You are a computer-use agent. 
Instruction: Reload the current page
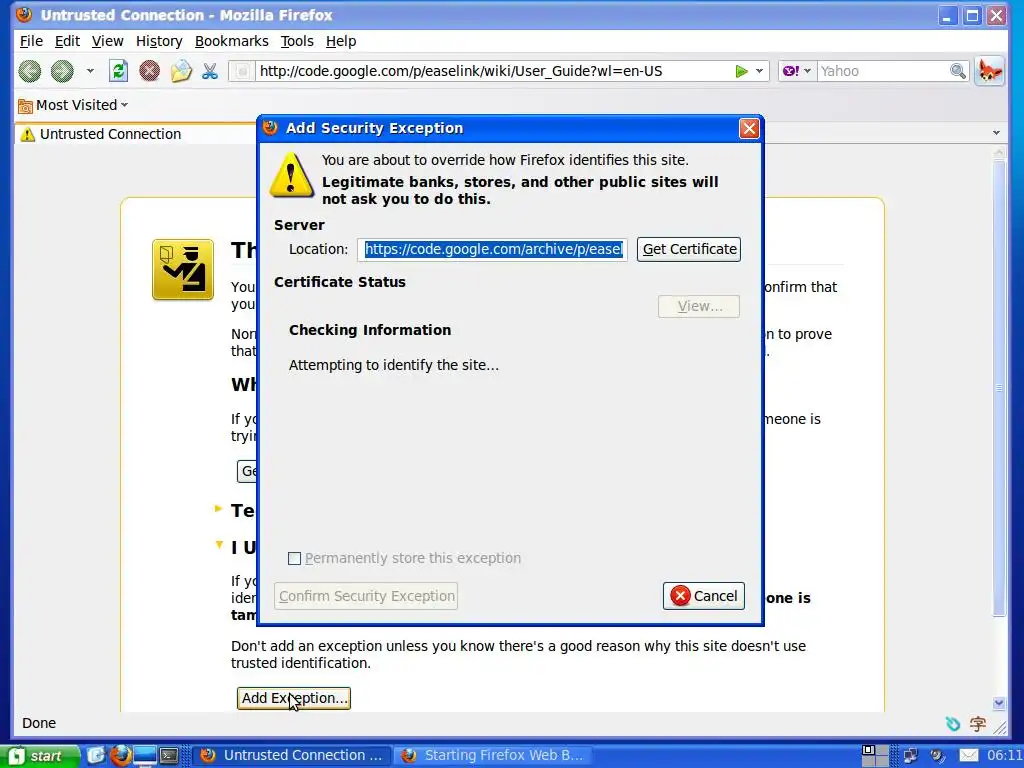point(118,71)
